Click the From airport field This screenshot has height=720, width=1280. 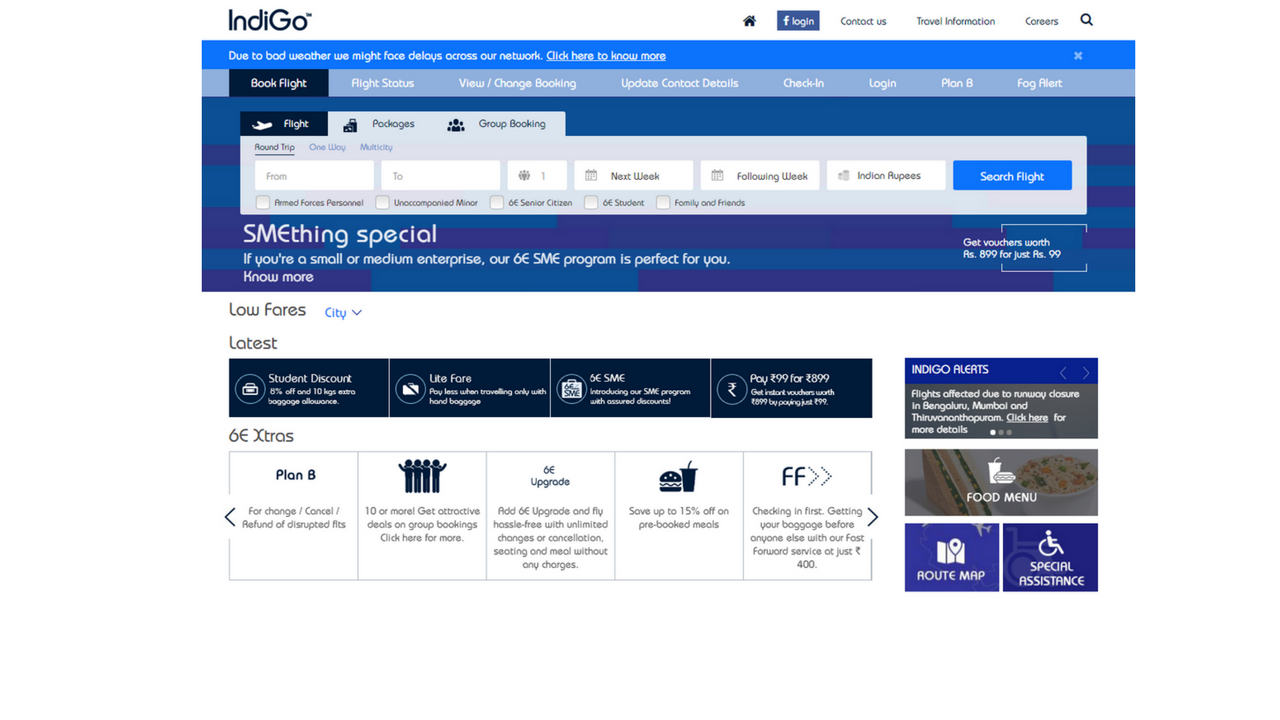314,176
